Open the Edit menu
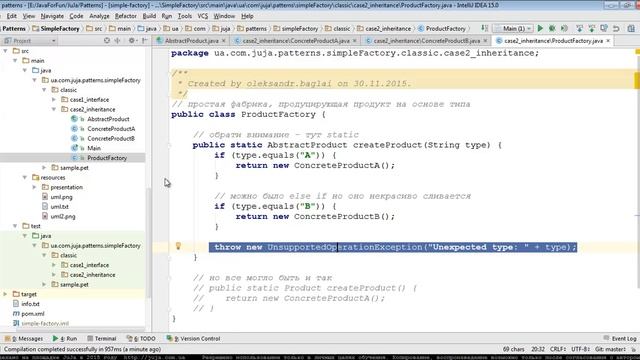 11,16
